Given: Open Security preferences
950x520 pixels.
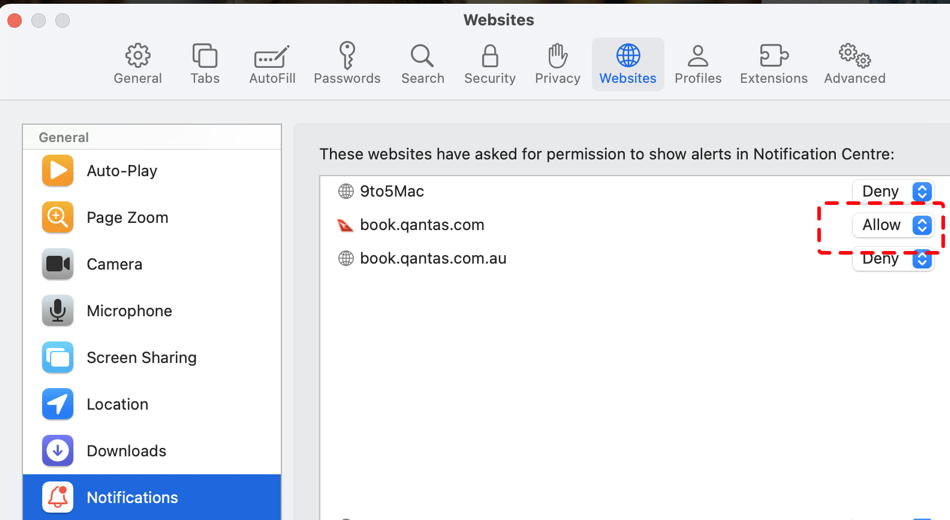Looking at the screenshot, I should pos(490,64).
